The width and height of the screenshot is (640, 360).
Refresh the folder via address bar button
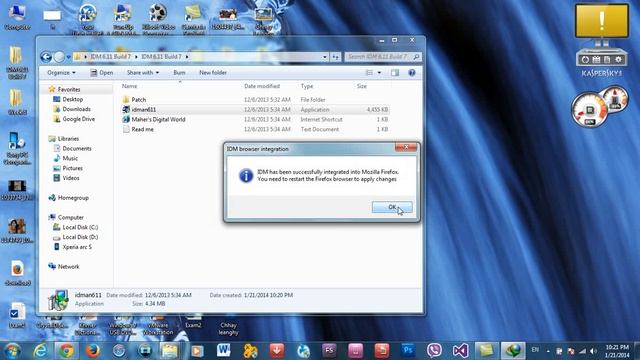point(335,57)
